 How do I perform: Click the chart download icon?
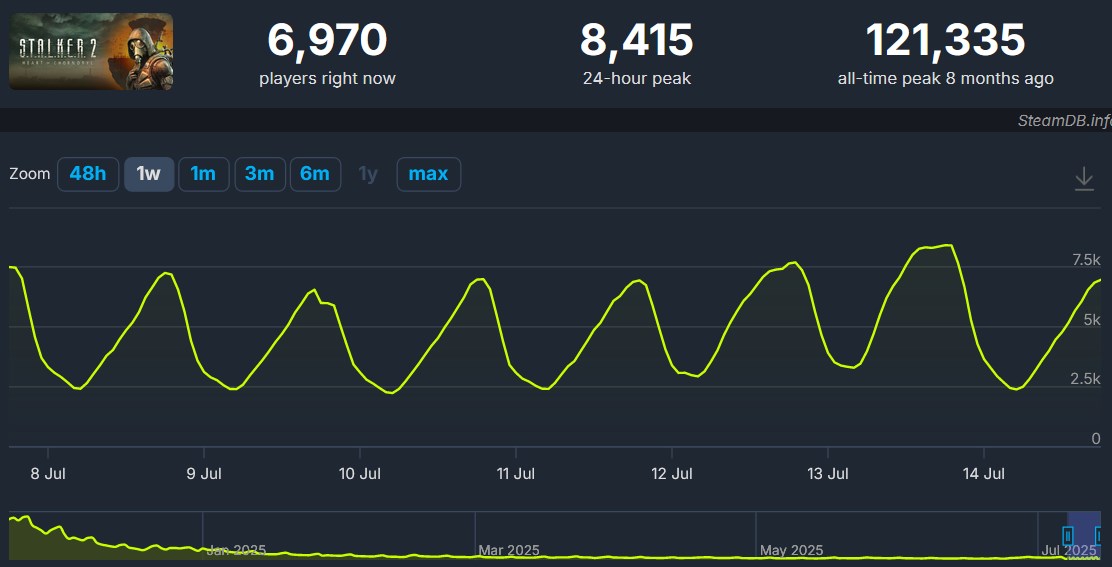click(1084, 178)
